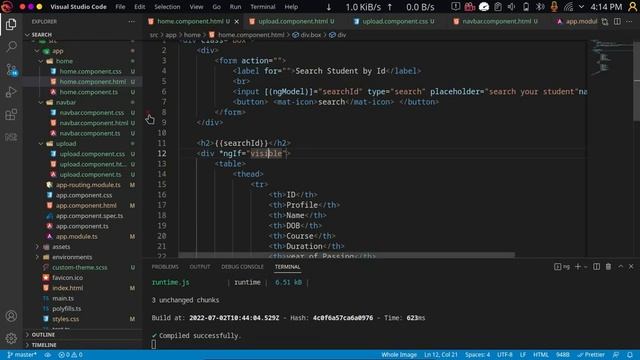
Task: Open the Run menu
Action: pyautogui.click(x=236, y=7)
